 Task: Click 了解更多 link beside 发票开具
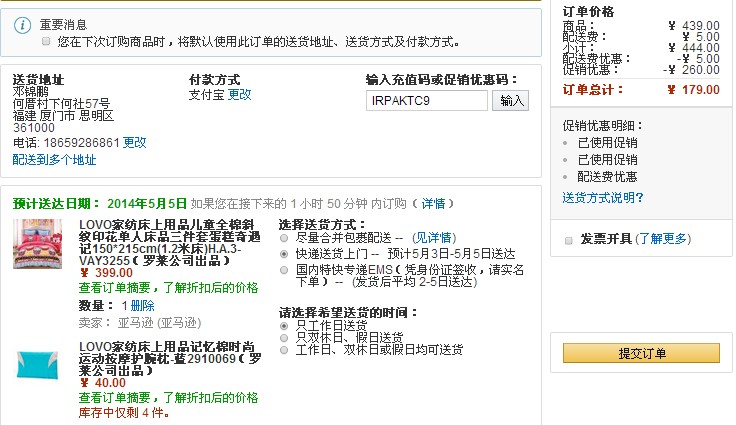(x=662, y=239)
